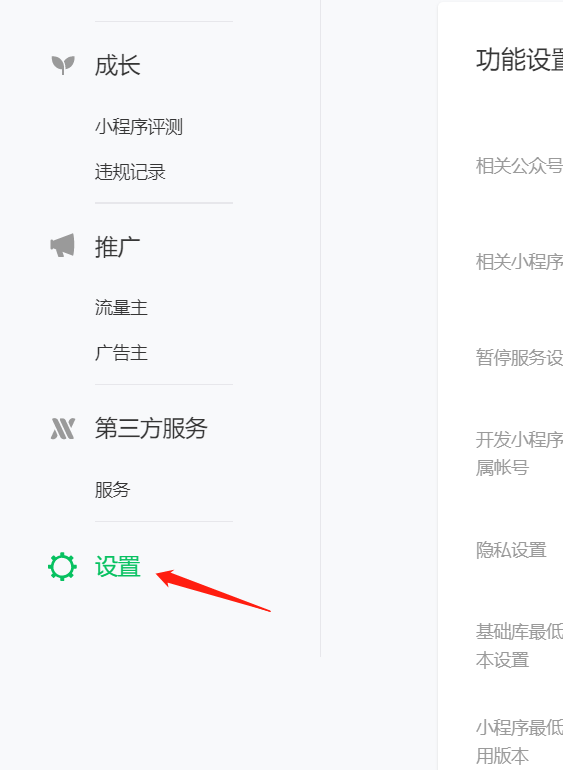Open 违规记录 in the sidebar
Screen dimensions: 563x770
pos(130,172)
